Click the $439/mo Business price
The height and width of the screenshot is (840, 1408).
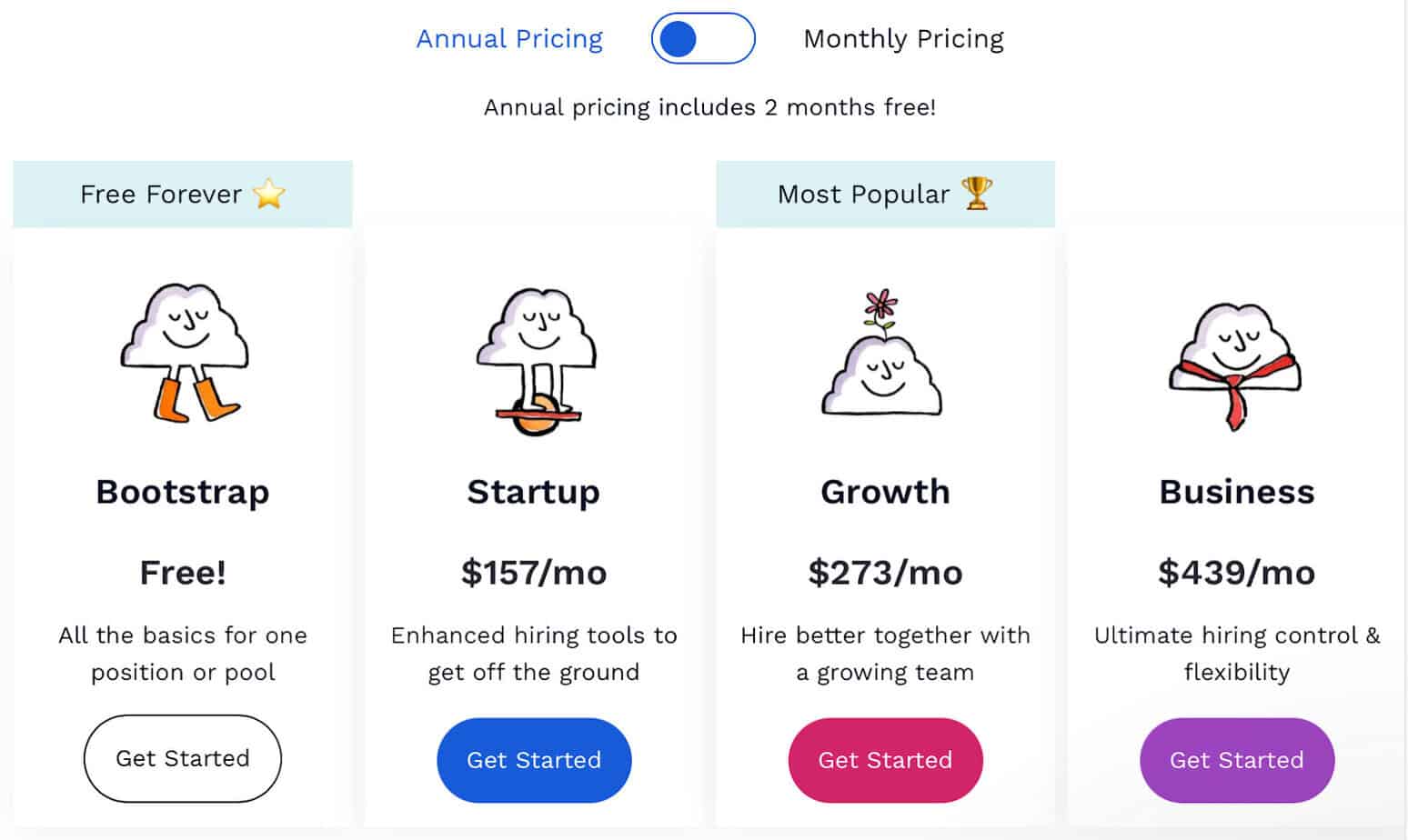tap(1236, 573)
